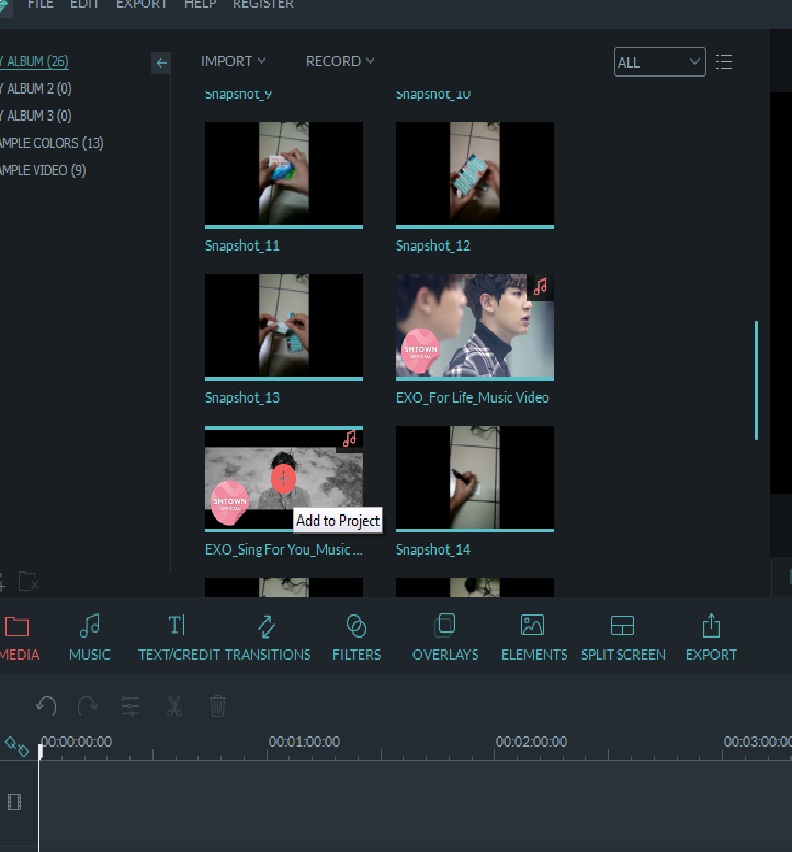Click the delete folder icon
Screen dimensions: 792x852
coord(28,581)
